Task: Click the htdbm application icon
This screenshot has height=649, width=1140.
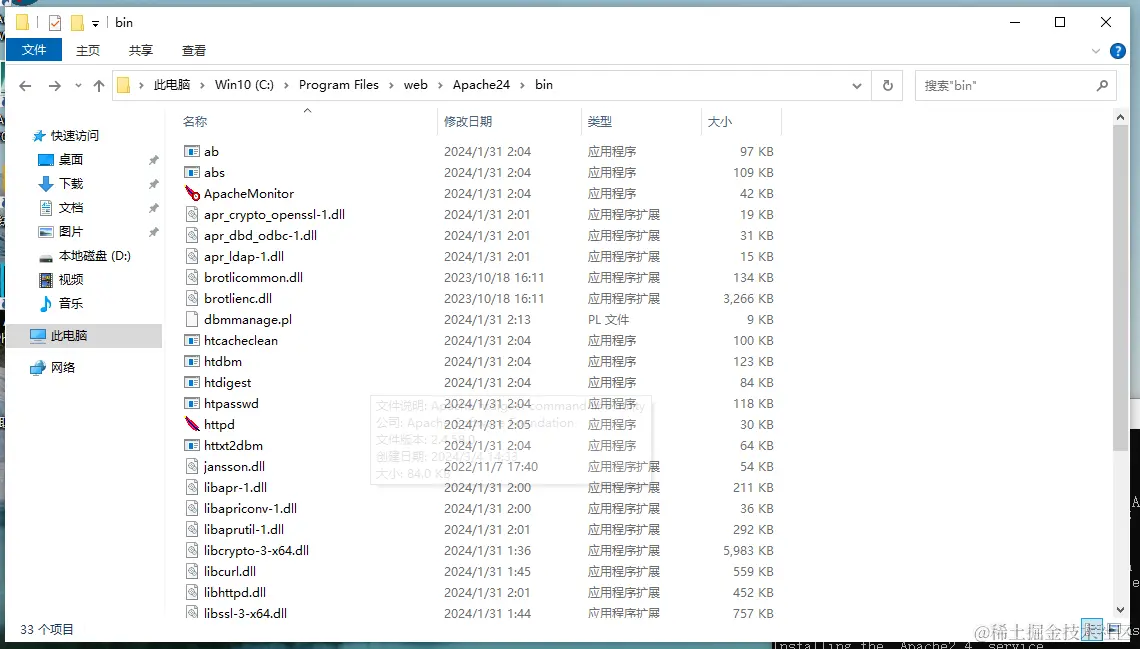Action: pyautogui.click(x=192, y=361)
